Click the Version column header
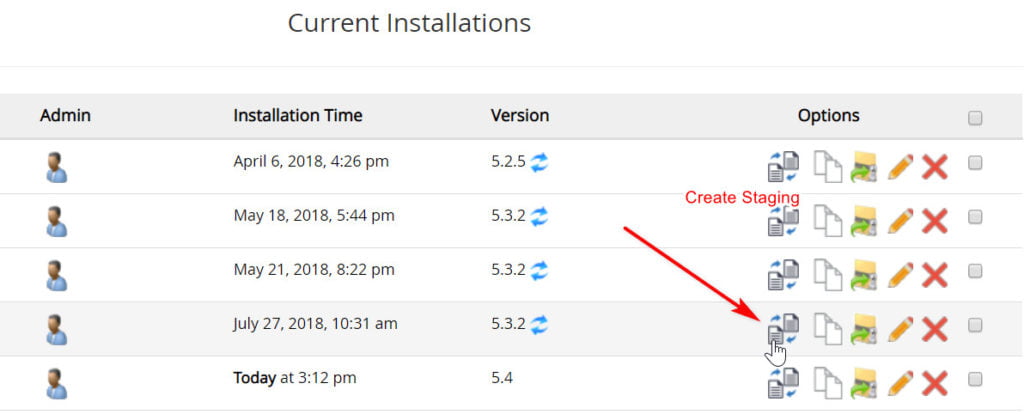Viewport: 1024px width, 414px height. [520, 116]
